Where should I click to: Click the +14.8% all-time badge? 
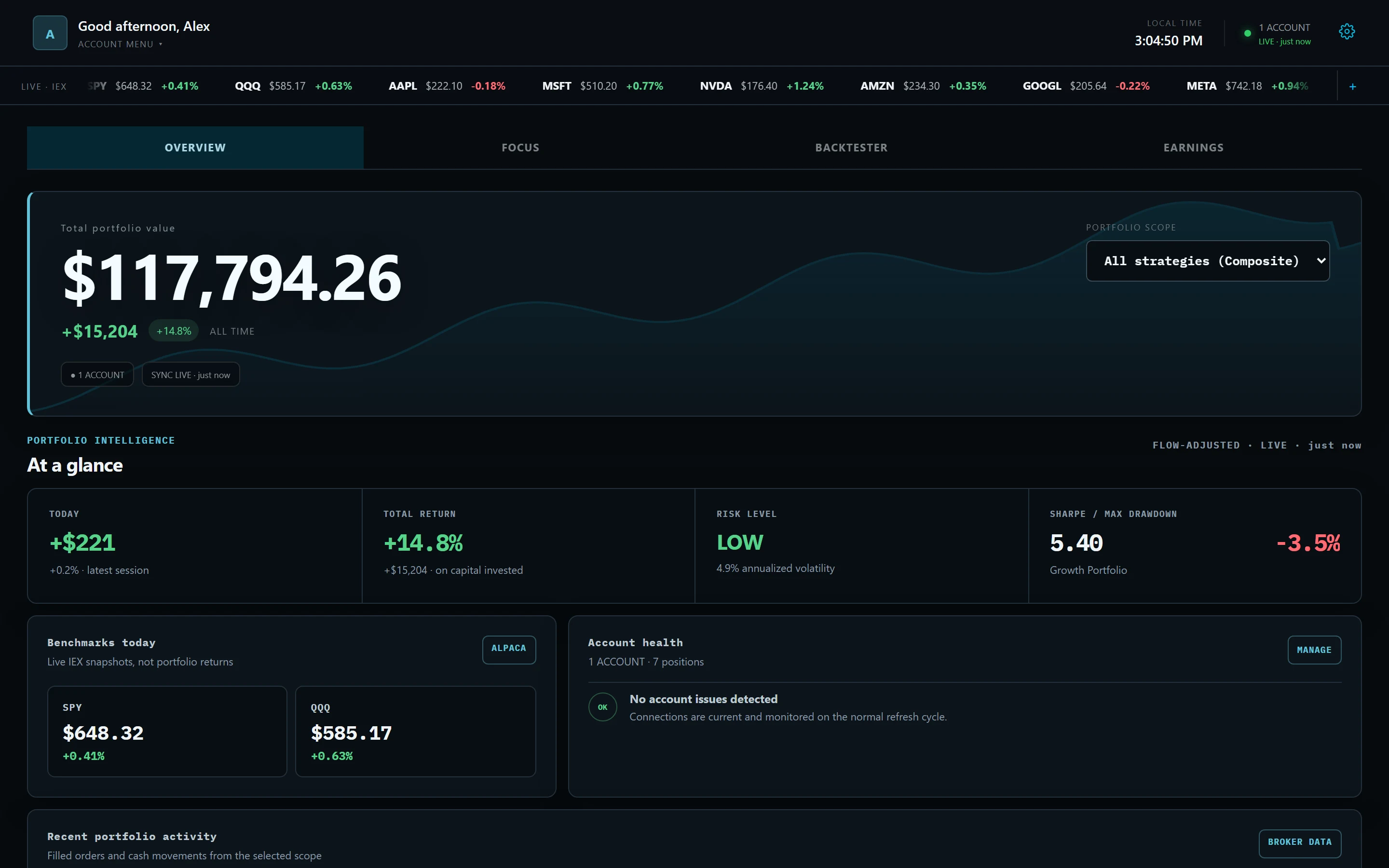click(x=174, y=331)
